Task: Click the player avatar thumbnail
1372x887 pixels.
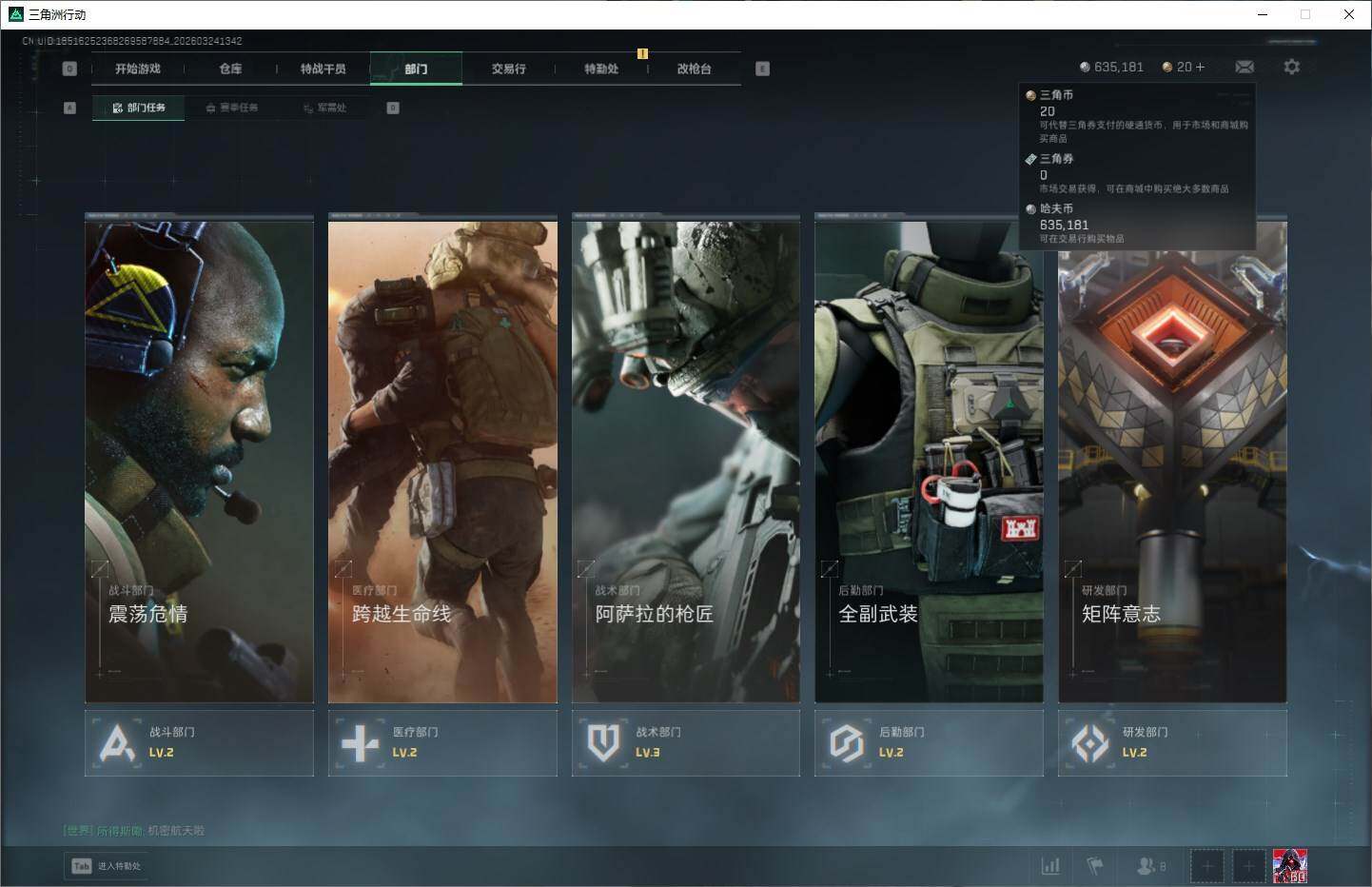Action: click(x=1289, y=866)
